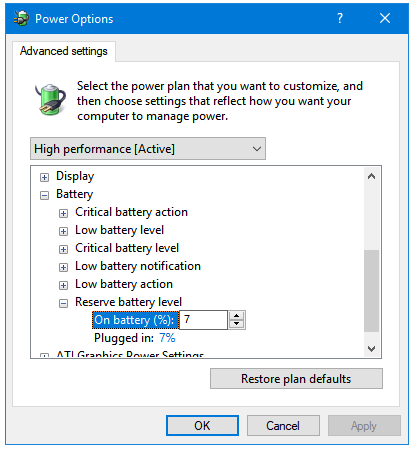Click the help question mark button
The height and width of the screenshot is (451, 413).
tap(340, 18)
